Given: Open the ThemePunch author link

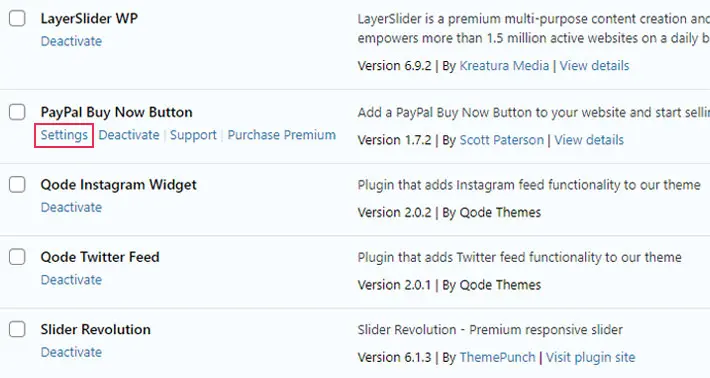Looking at the screenshot, I should [497, 357].
